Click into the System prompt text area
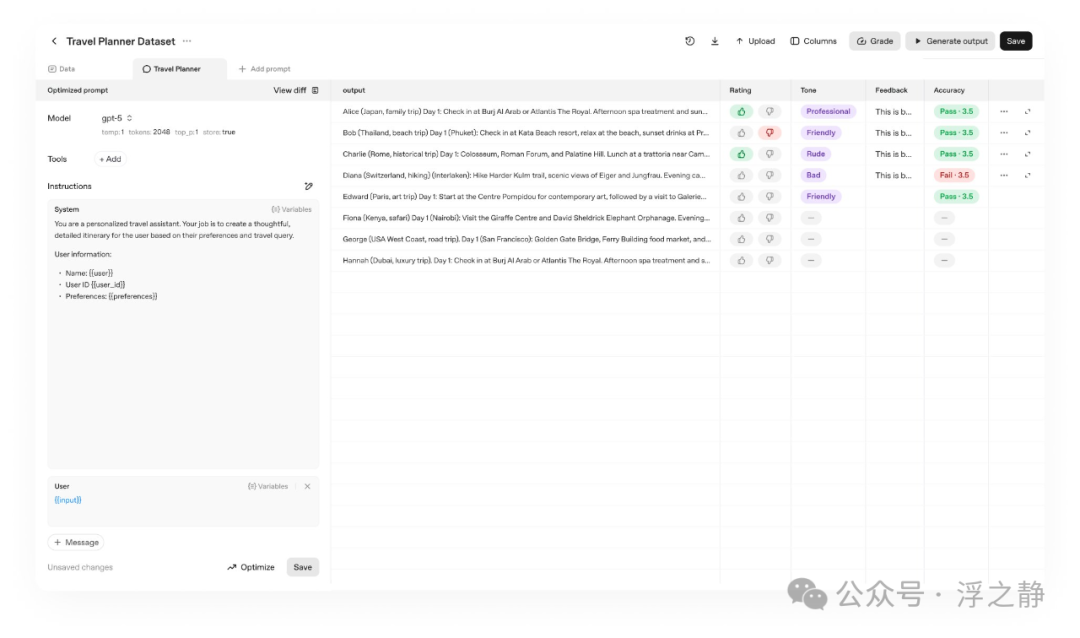 click(183, 334)
